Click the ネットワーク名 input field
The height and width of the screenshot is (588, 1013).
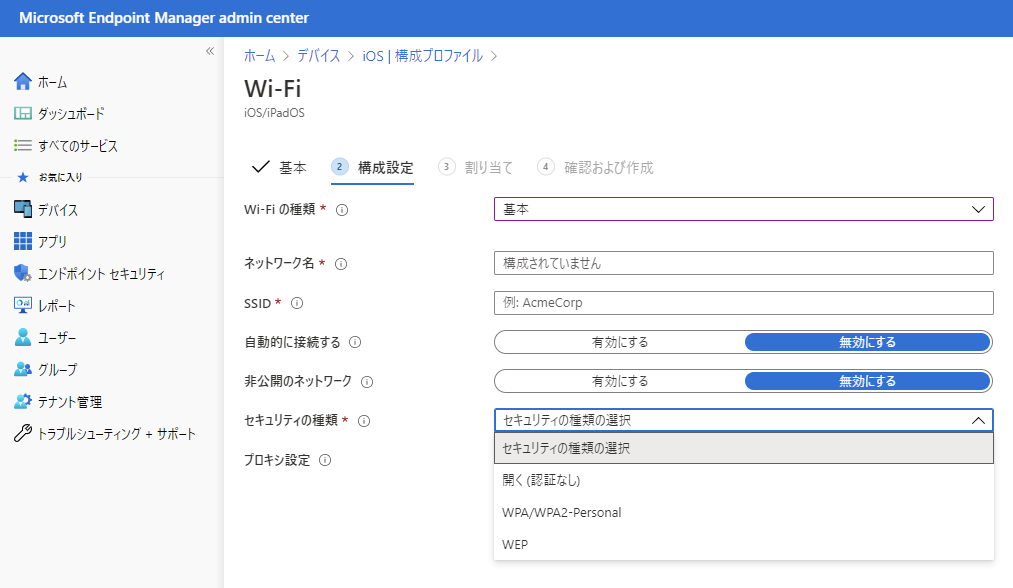click(x=744, y=263)
